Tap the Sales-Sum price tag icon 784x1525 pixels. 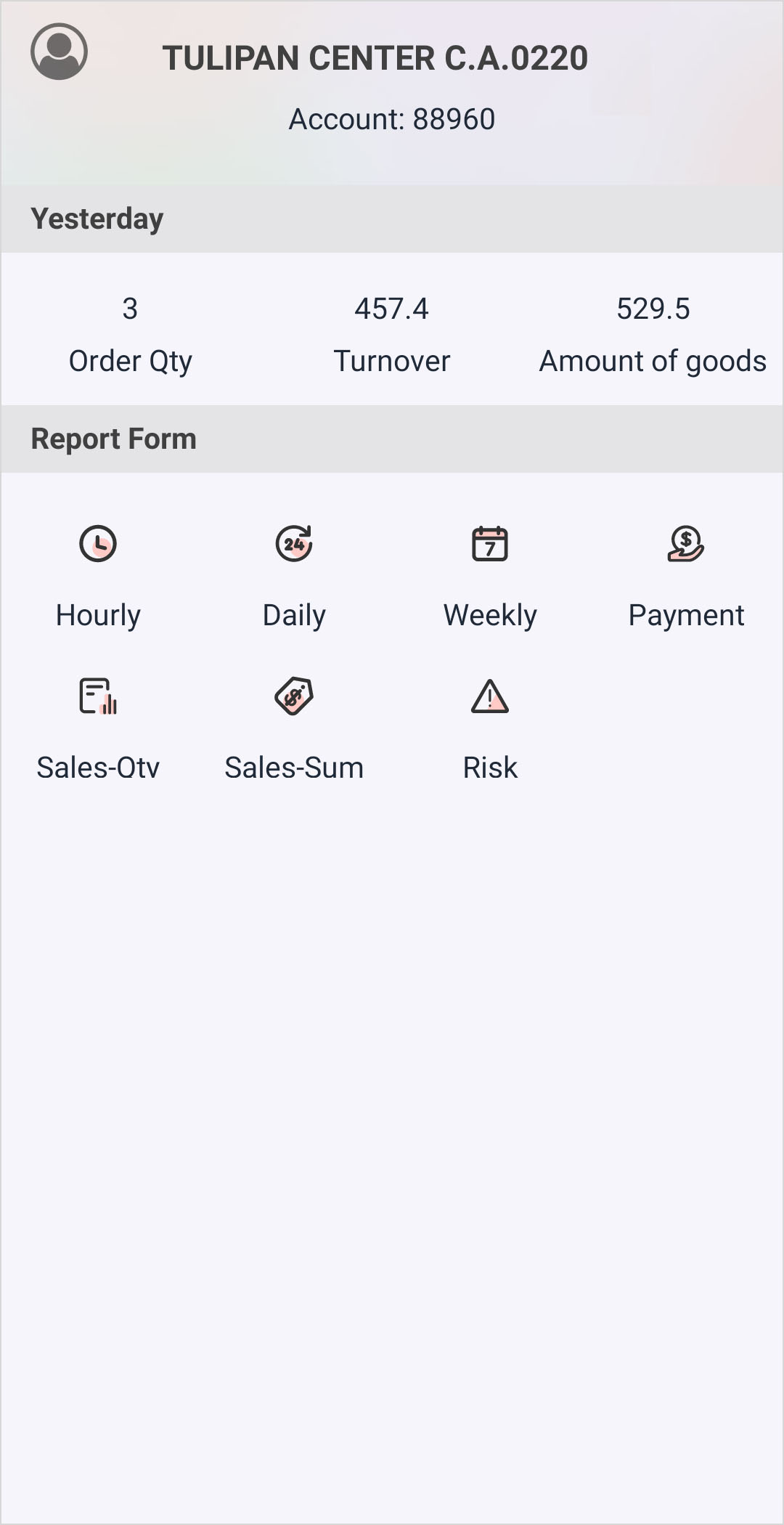[294, 696]
